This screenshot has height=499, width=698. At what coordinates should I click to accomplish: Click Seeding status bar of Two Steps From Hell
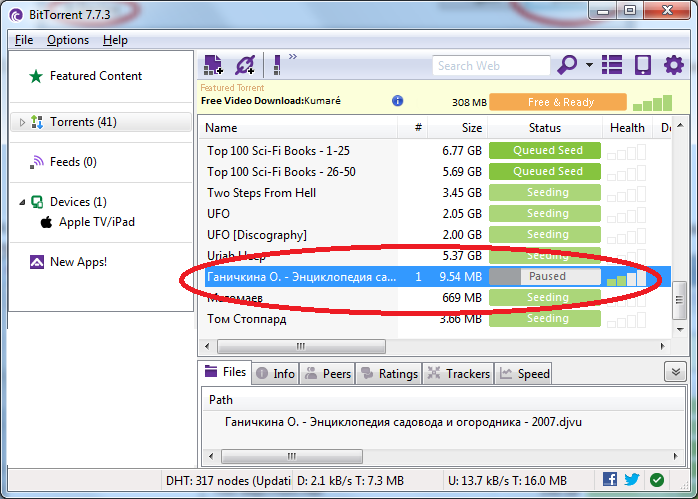[x=545, y=192]
